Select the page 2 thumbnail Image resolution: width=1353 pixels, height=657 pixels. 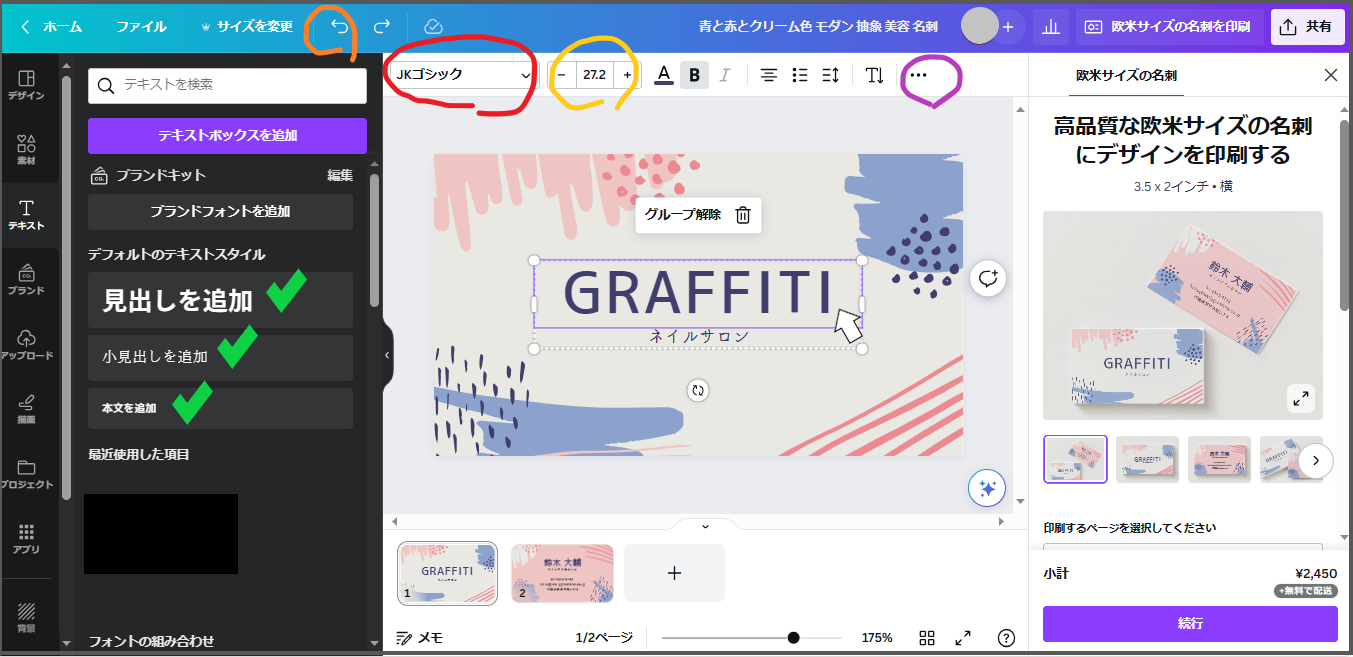click(x=562, y=573)
